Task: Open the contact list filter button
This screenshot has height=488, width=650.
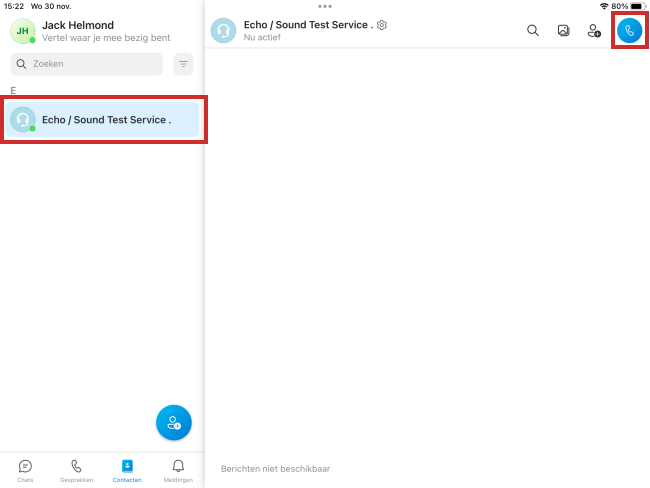Action: [183, 64]
